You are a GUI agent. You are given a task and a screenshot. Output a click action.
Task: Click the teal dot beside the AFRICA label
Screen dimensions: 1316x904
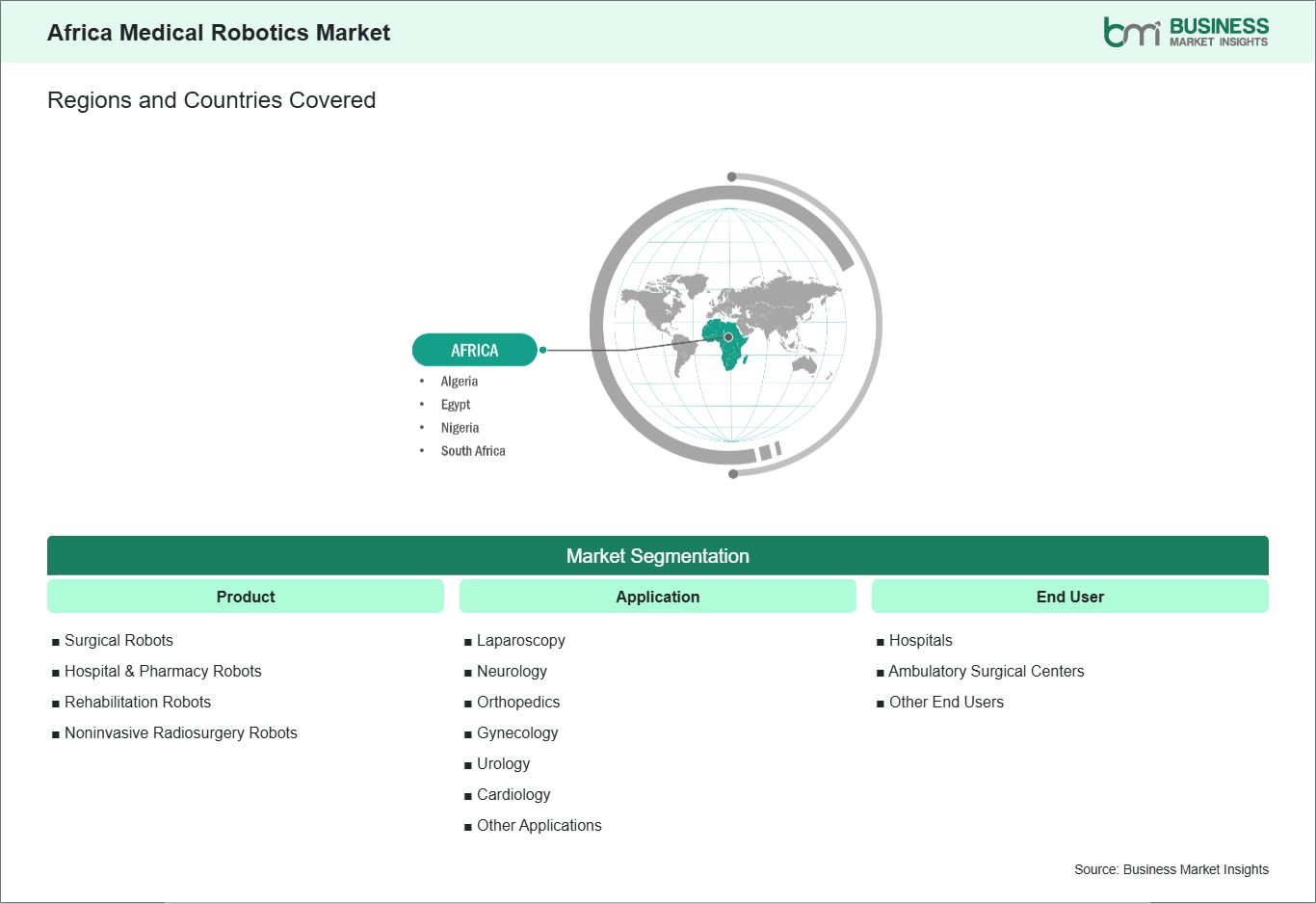coord(543,350)
